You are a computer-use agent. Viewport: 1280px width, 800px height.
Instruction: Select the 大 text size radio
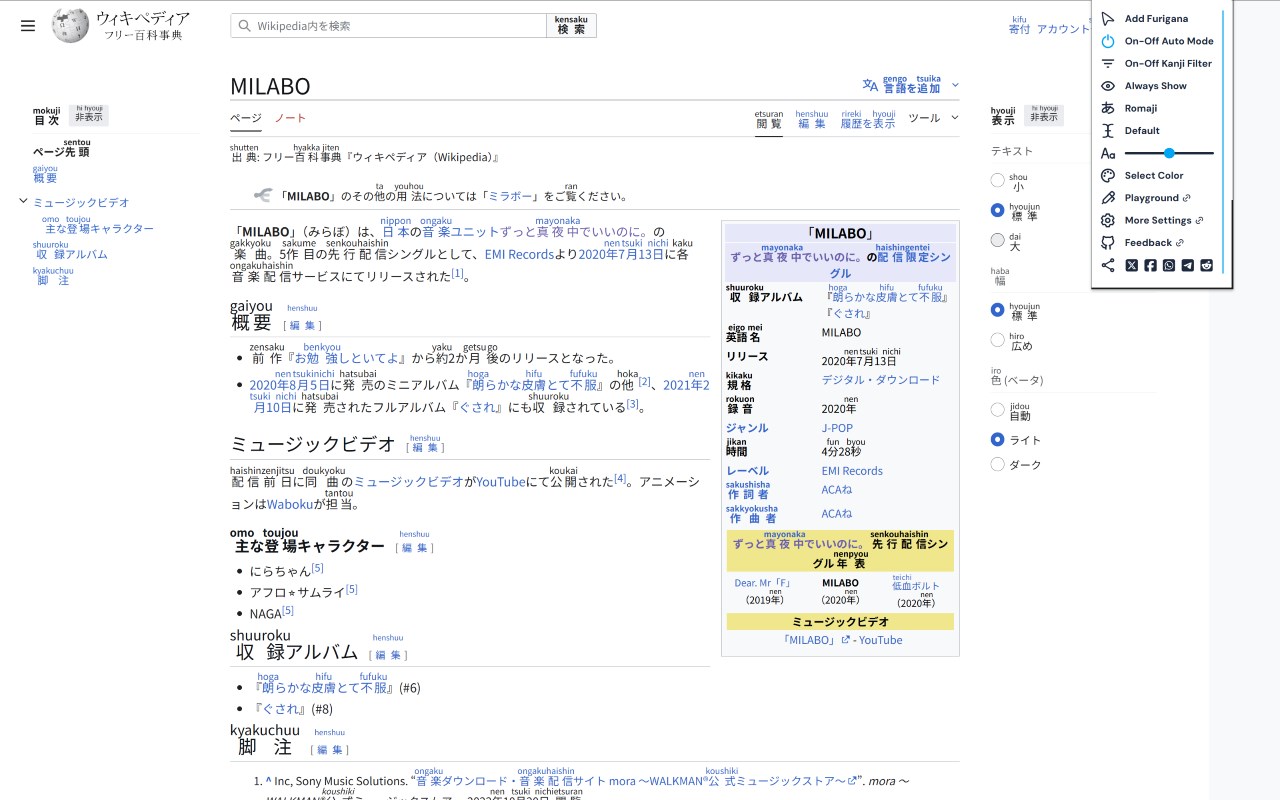pos(997,240)
